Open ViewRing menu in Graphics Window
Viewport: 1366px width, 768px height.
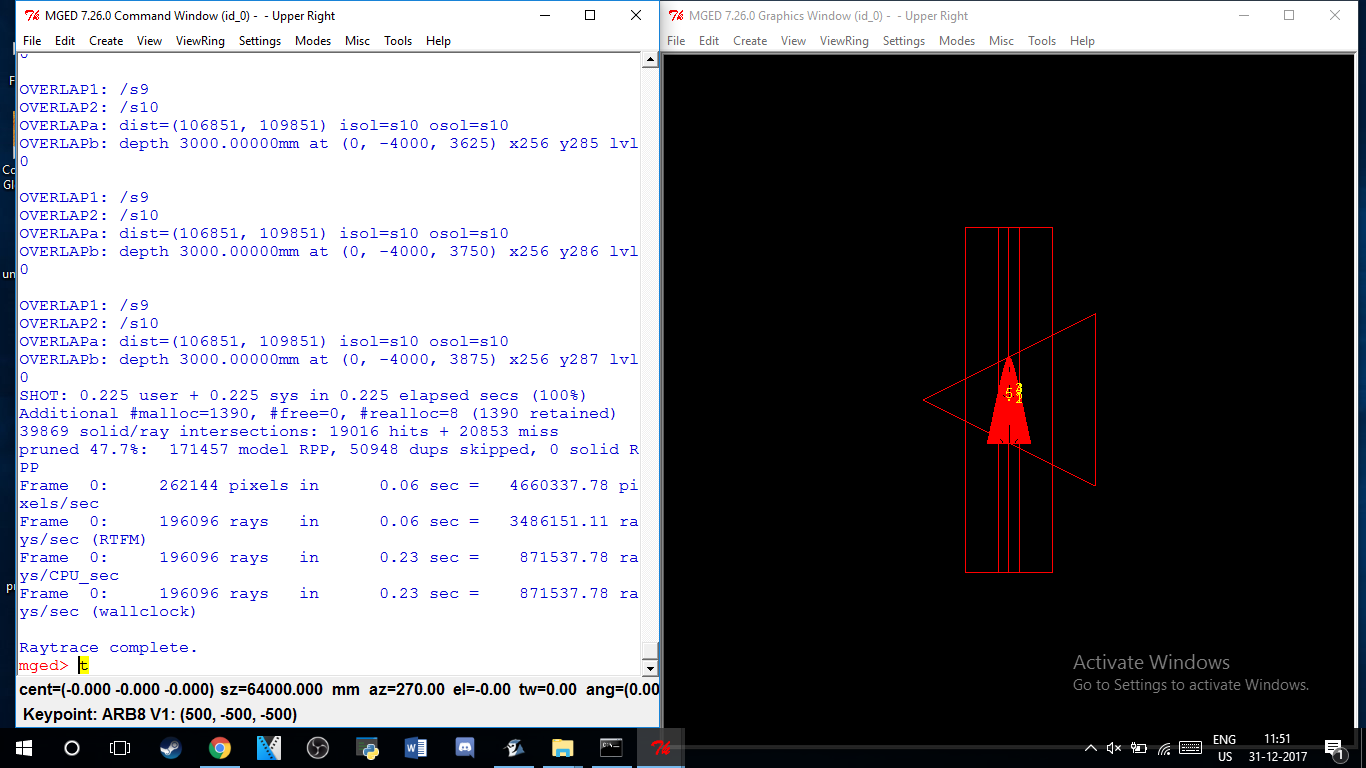click(844, 41)
